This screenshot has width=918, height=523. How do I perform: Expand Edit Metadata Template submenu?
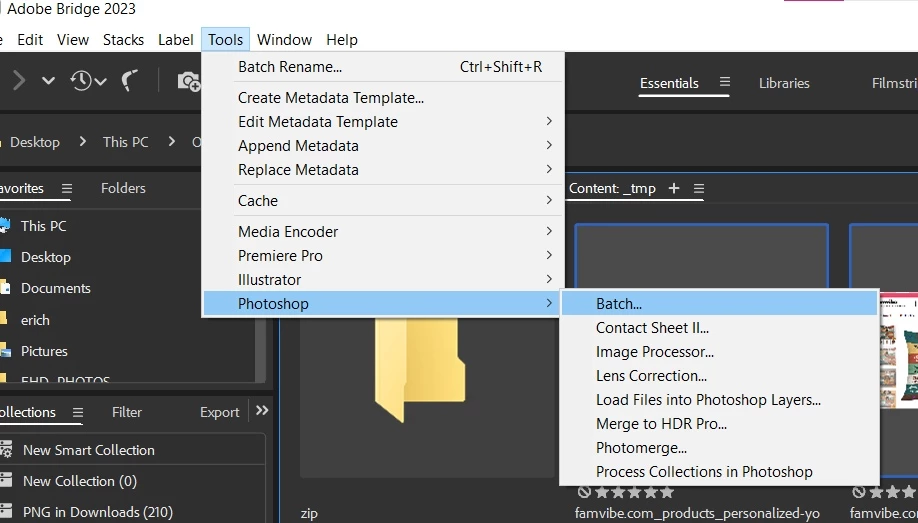click(x=383, y=122)
